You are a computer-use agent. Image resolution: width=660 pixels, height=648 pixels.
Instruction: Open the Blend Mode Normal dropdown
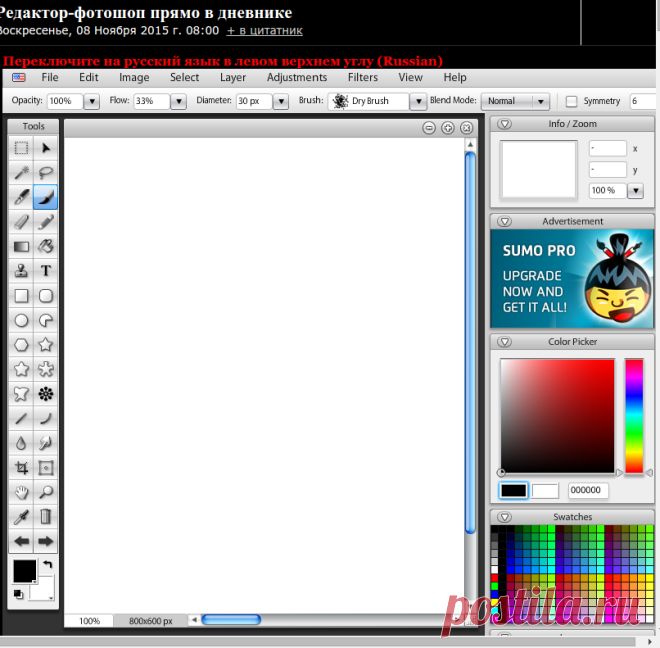tap(515, 101)
